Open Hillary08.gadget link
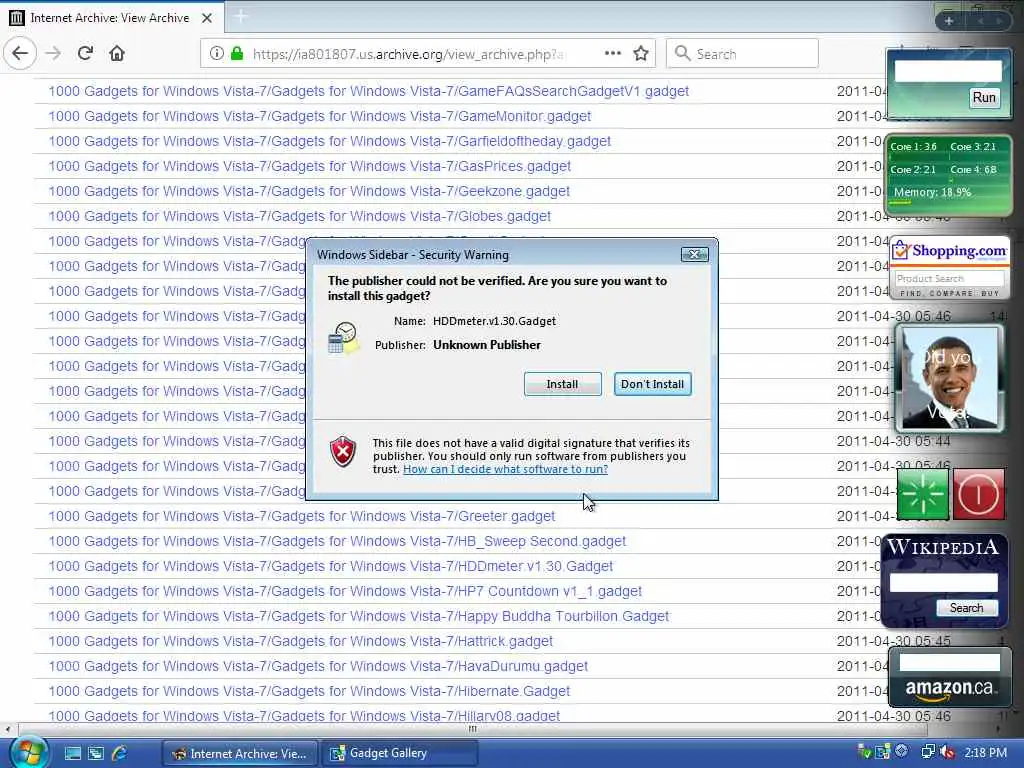Image resolution: width=1024 pixels, height=768 pixels. pos(304,716)
